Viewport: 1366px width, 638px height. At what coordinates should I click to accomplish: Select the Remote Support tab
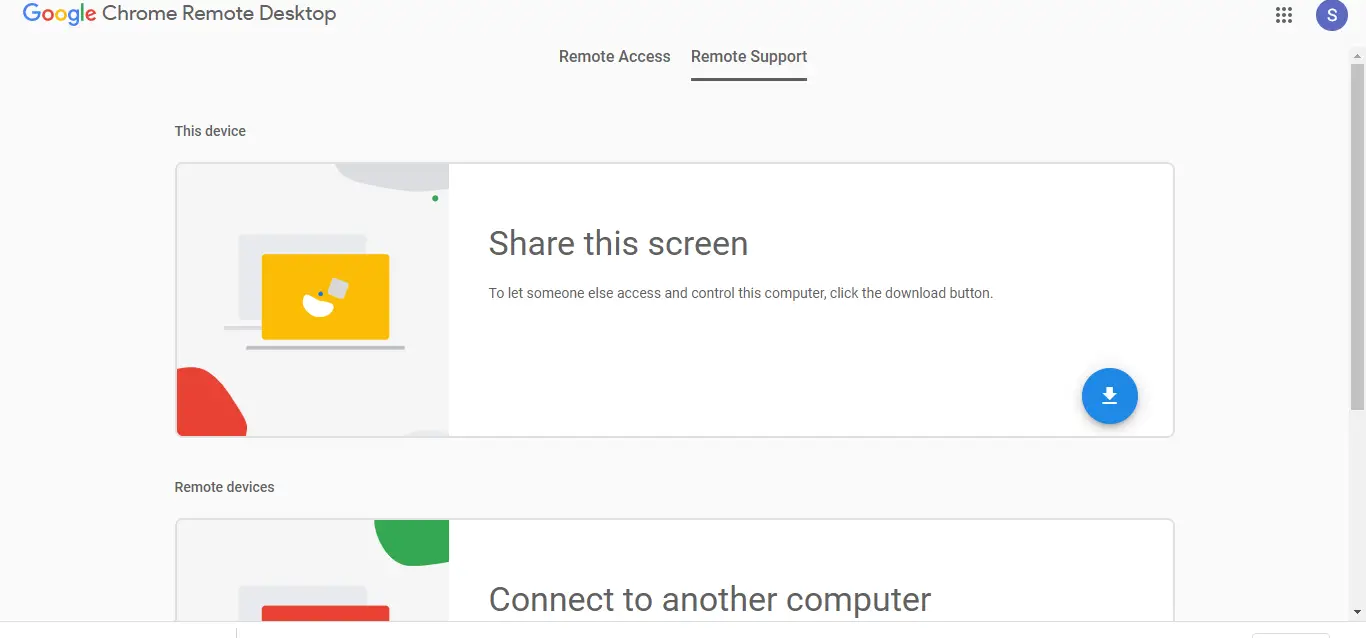point(749,57)
